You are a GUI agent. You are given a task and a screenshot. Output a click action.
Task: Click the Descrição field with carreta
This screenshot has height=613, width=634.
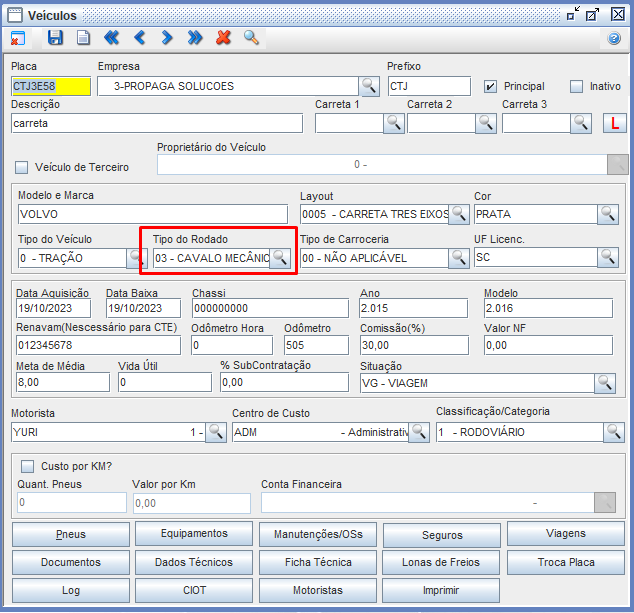157,123
